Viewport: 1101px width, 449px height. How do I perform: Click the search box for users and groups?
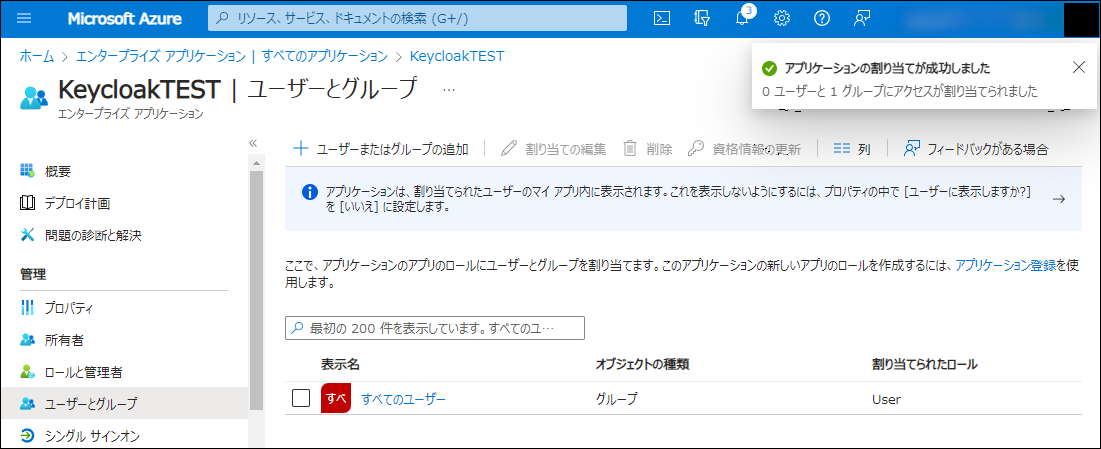click(x=435, y=328)
